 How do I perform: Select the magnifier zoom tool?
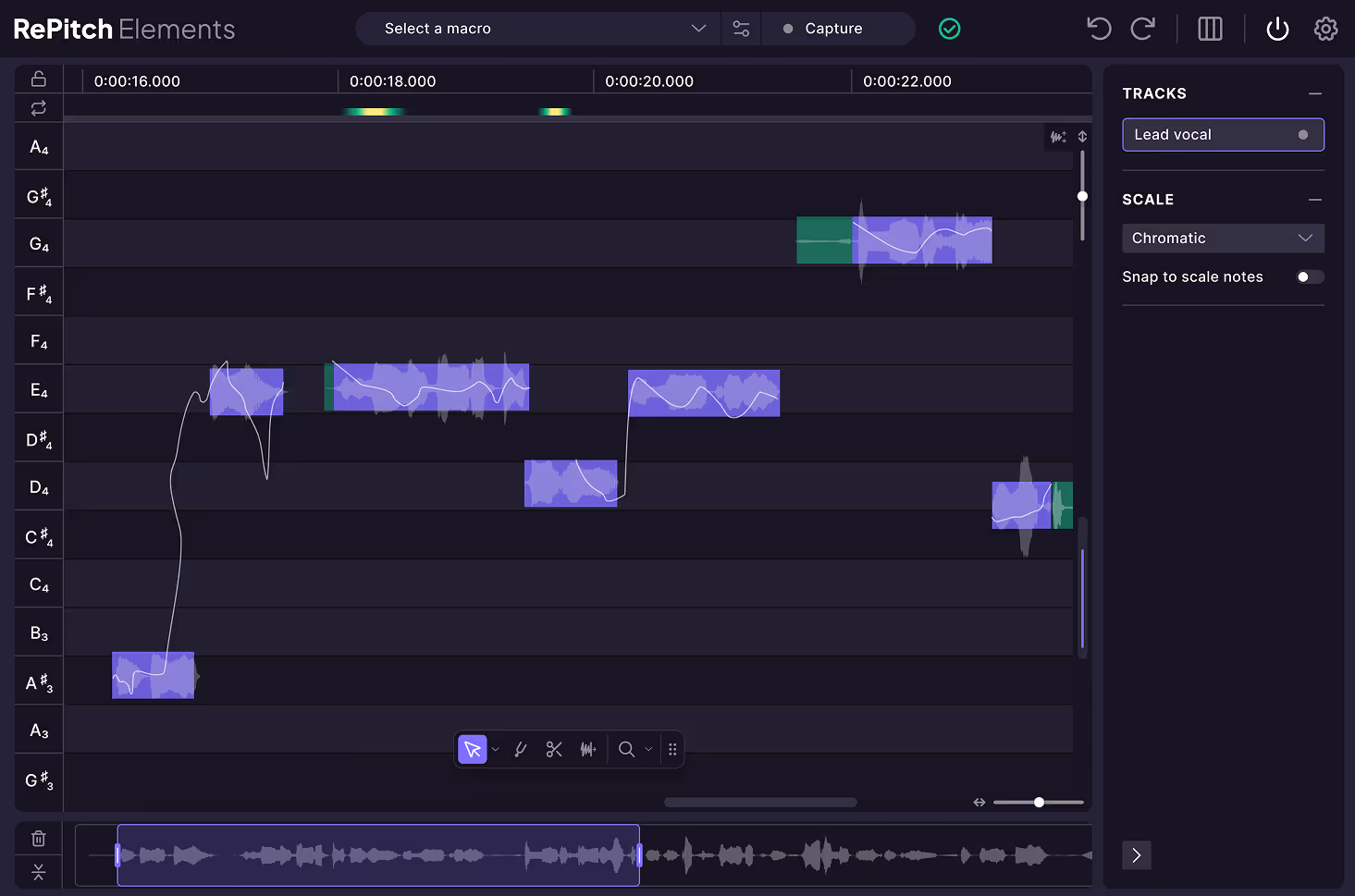(x=626, y=749)
